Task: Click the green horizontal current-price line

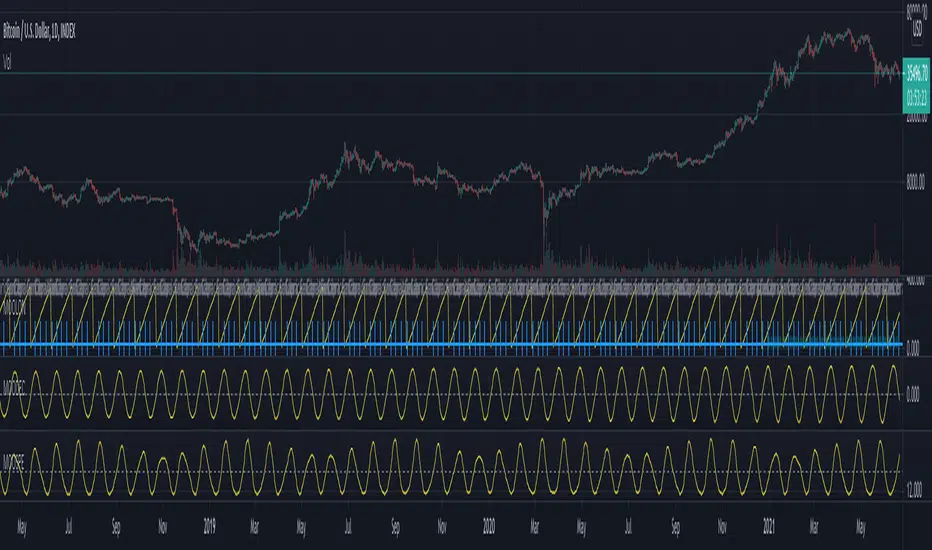Action: point(451,73)
